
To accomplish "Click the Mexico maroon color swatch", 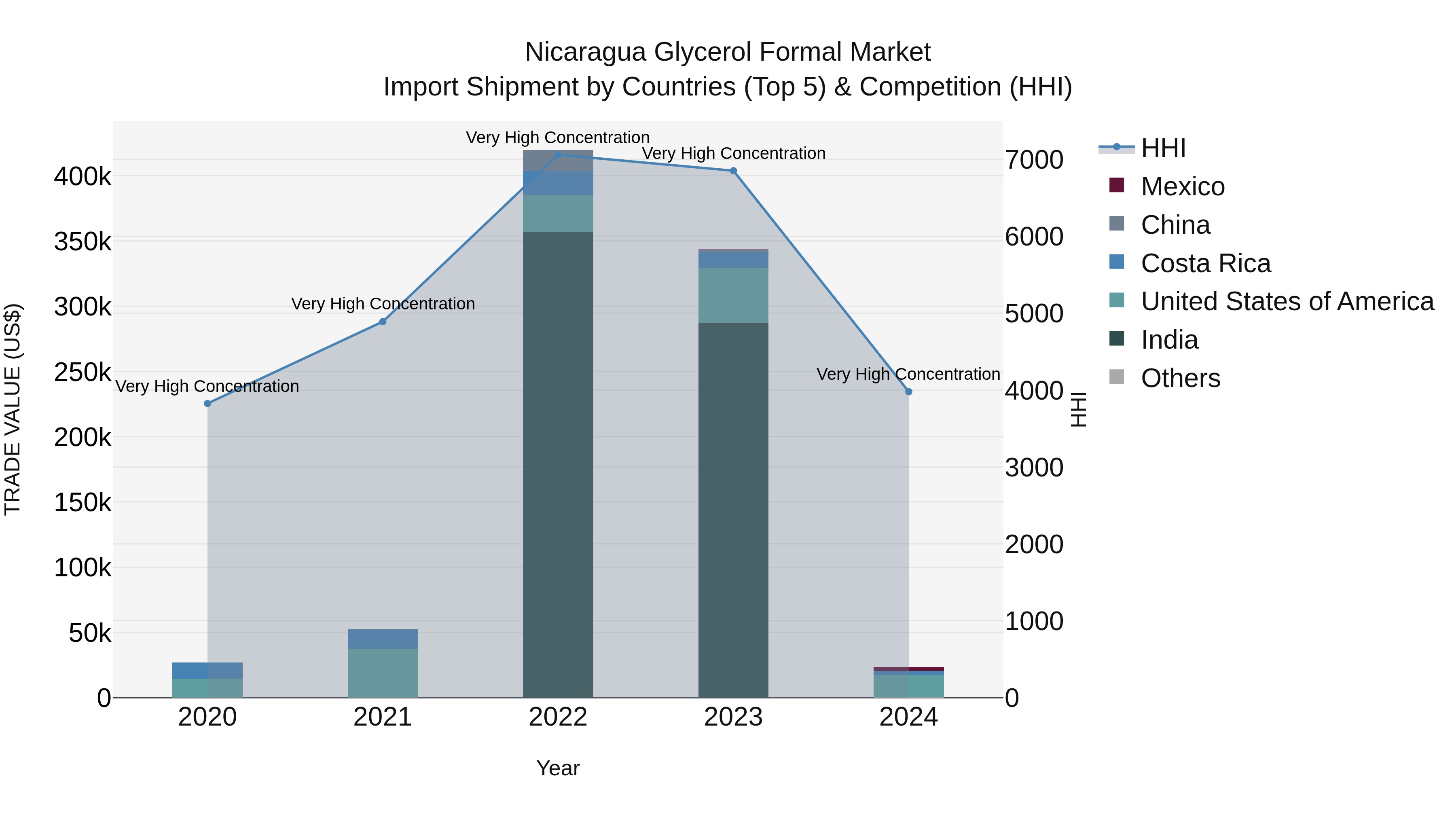I will click(1116, 185).
